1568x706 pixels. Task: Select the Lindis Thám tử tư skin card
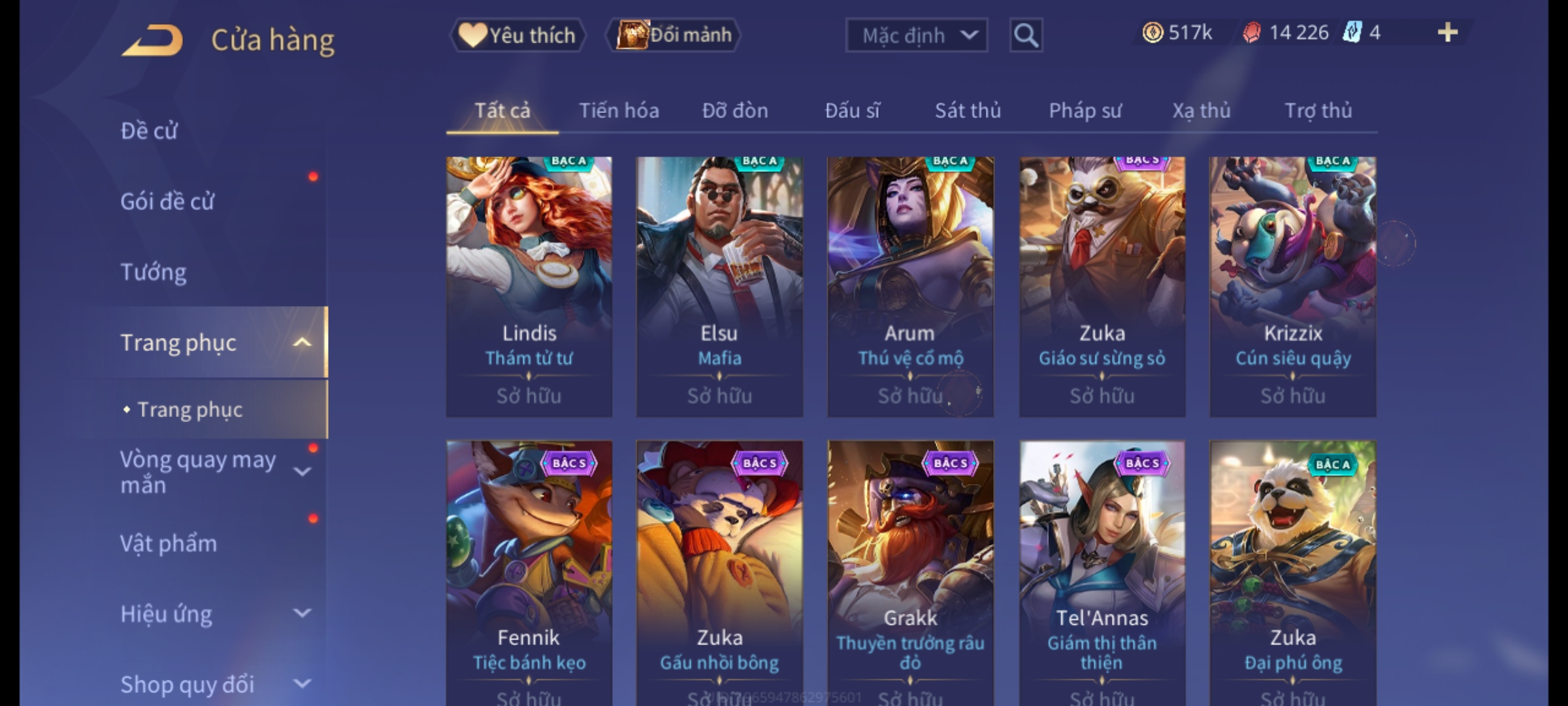[529, 286]
